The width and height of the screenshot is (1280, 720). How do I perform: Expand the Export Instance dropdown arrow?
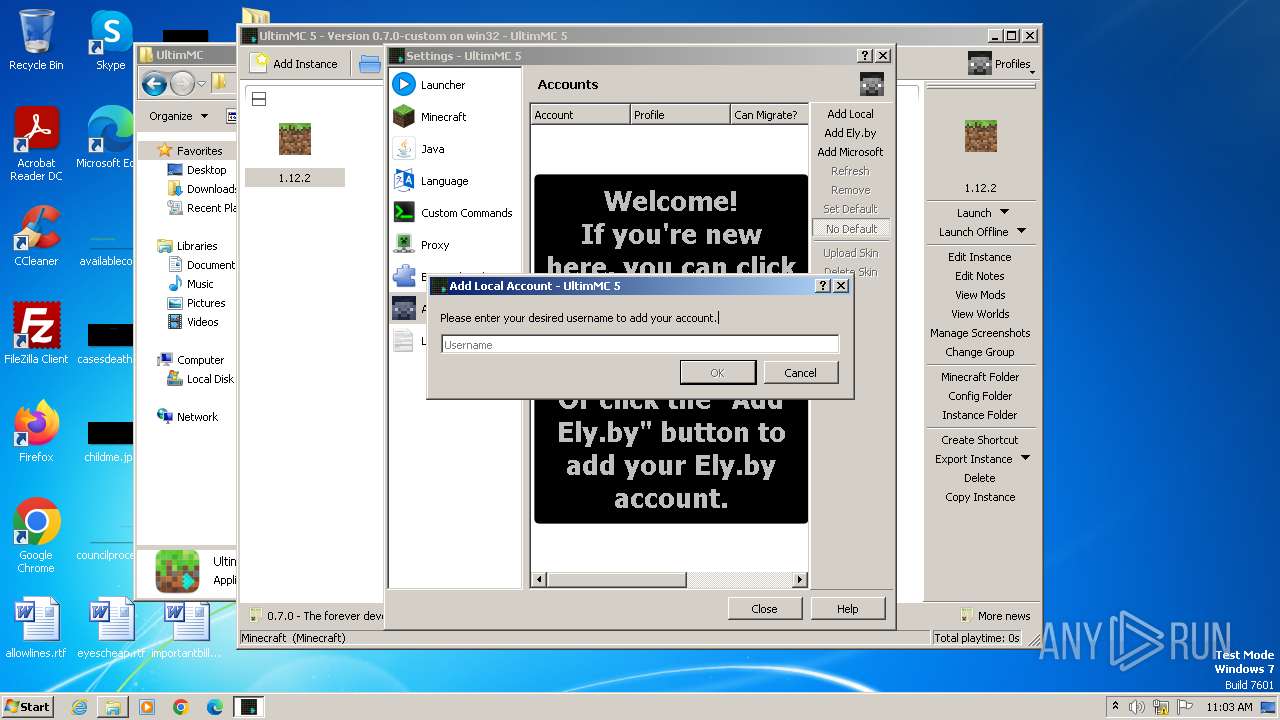tap(1025, 459)
